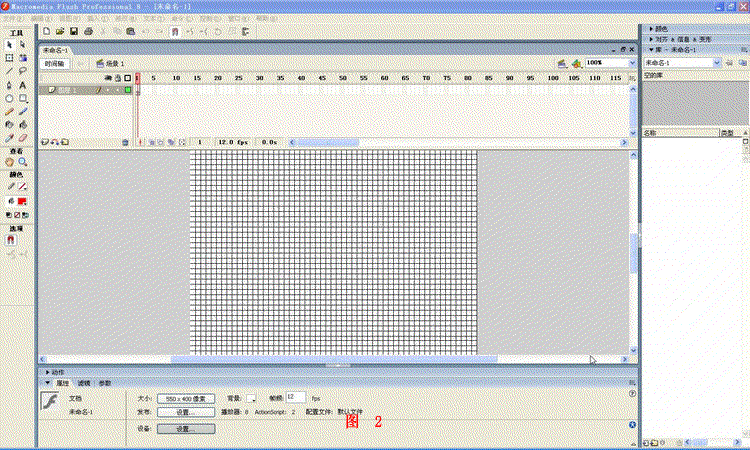
Task: Select the Pencil tool
Action: (10, 111)
